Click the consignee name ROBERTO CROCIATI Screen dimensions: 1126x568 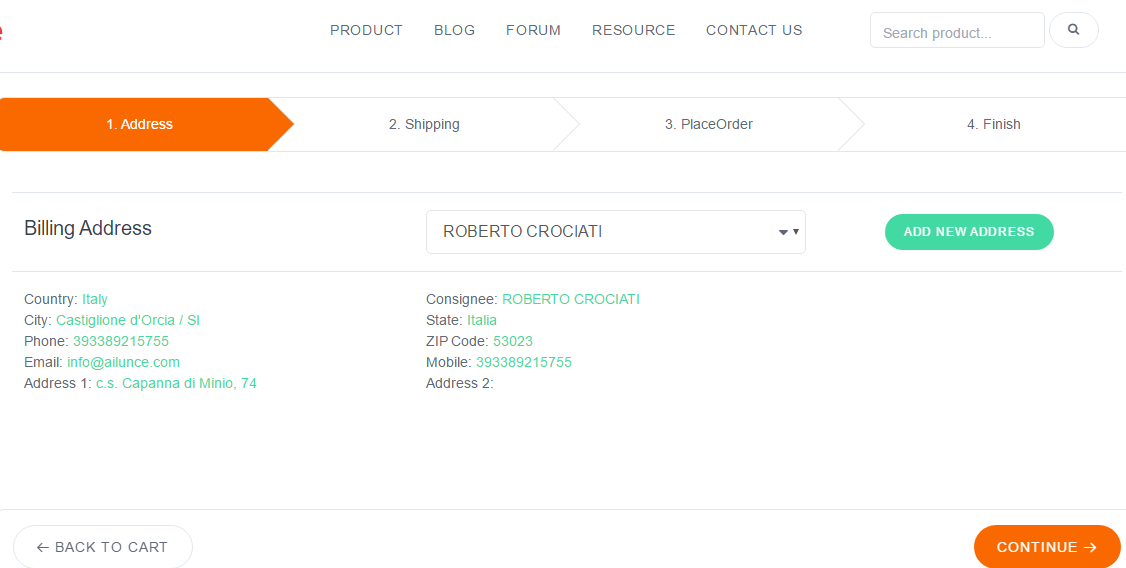pyautogui.click(x=570, y=299)
